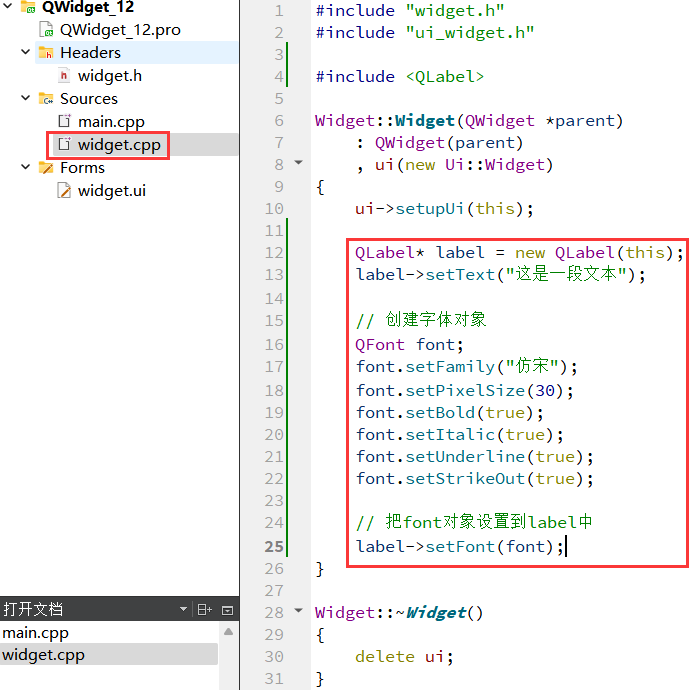Click the font.setItalic(true) line
694x690 pixels.
pos(460,435)
